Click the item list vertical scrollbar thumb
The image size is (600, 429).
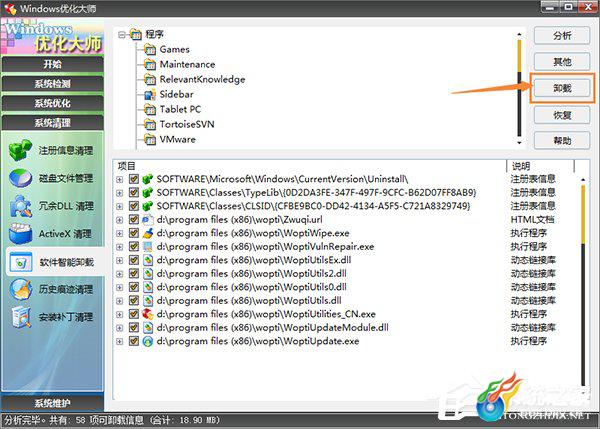click(x=583, y=214)
